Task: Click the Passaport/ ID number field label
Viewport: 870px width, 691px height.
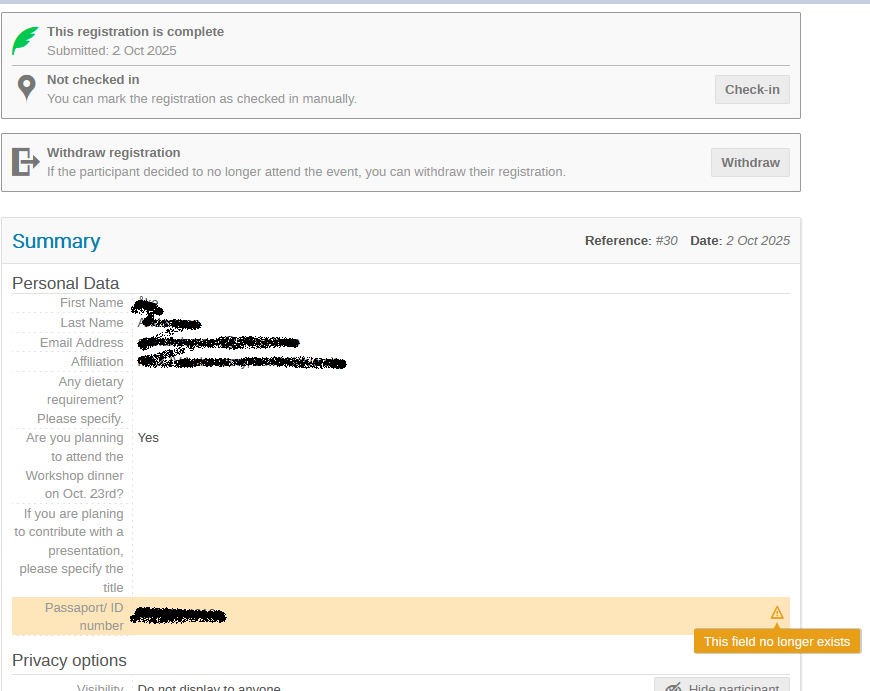Action: 84,616
